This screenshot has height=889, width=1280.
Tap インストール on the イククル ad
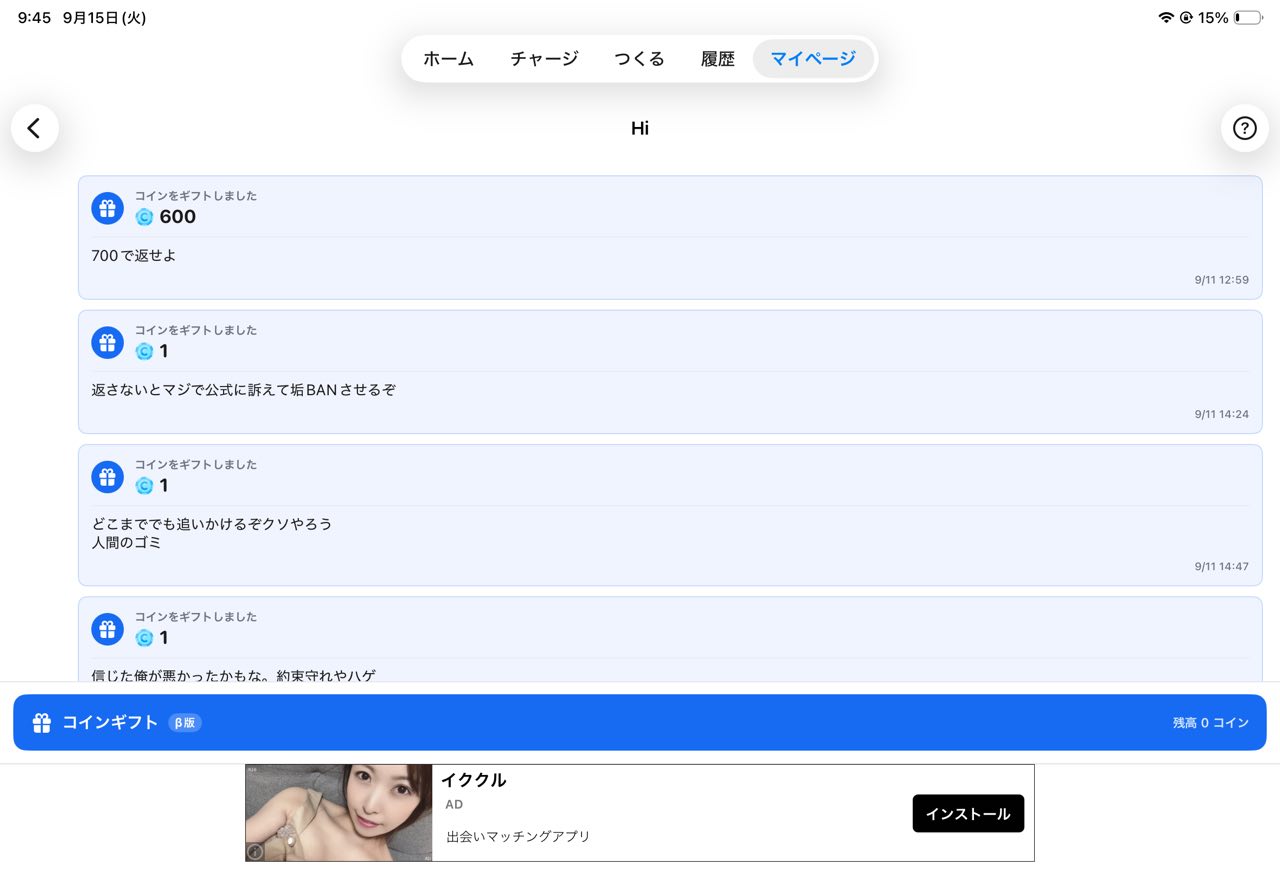click(x=968, y=813)
